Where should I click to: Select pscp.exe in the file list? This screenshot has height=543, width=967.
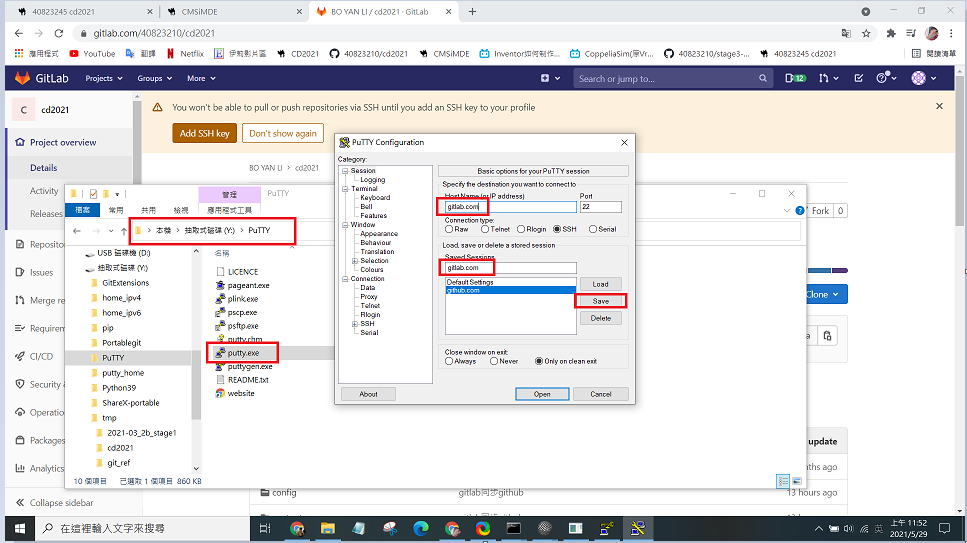pos(242,312)
